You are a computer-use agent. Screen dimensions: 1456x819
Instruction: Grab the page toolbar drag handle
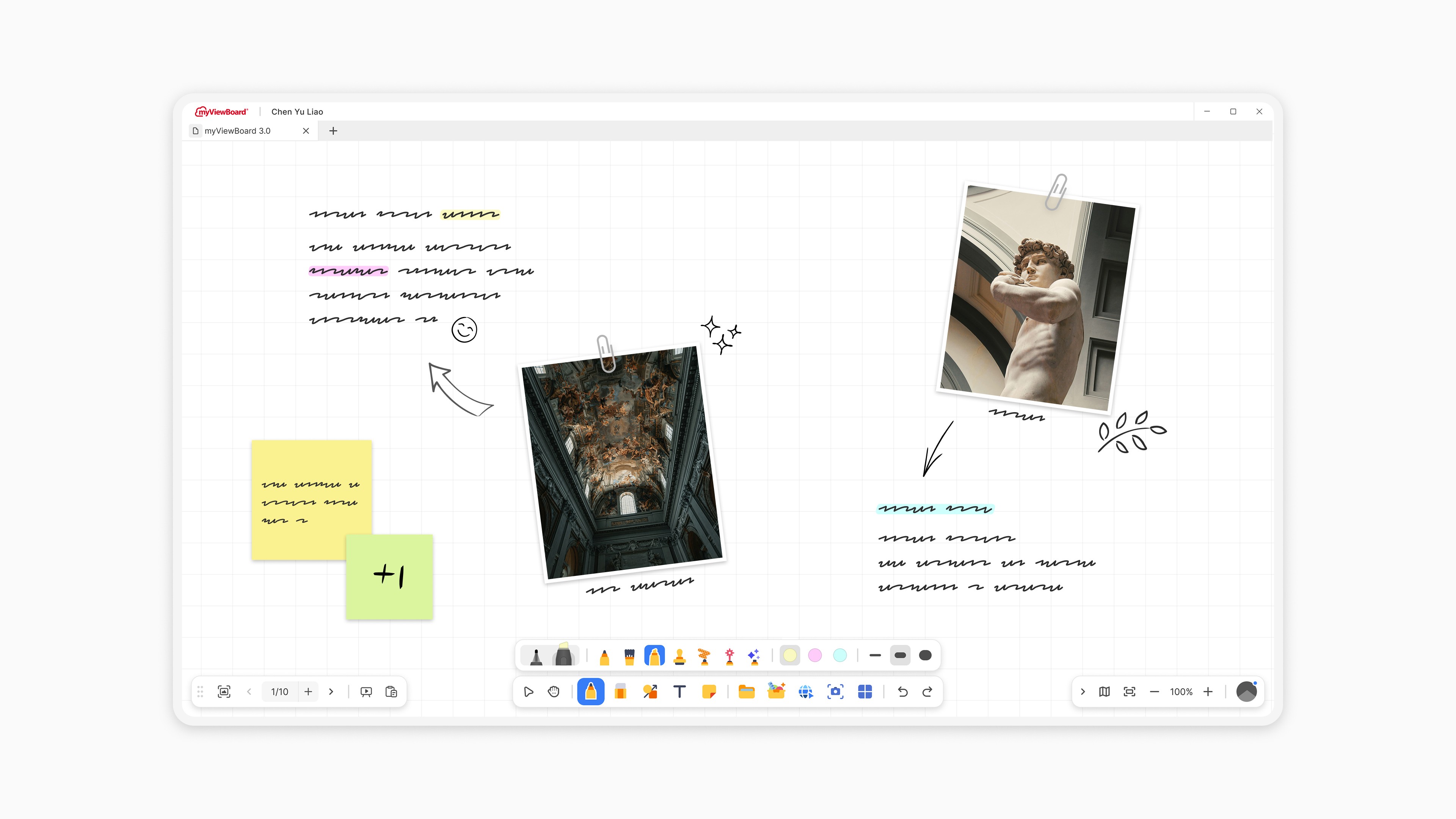pyautogui.click(x=200, y=691)
